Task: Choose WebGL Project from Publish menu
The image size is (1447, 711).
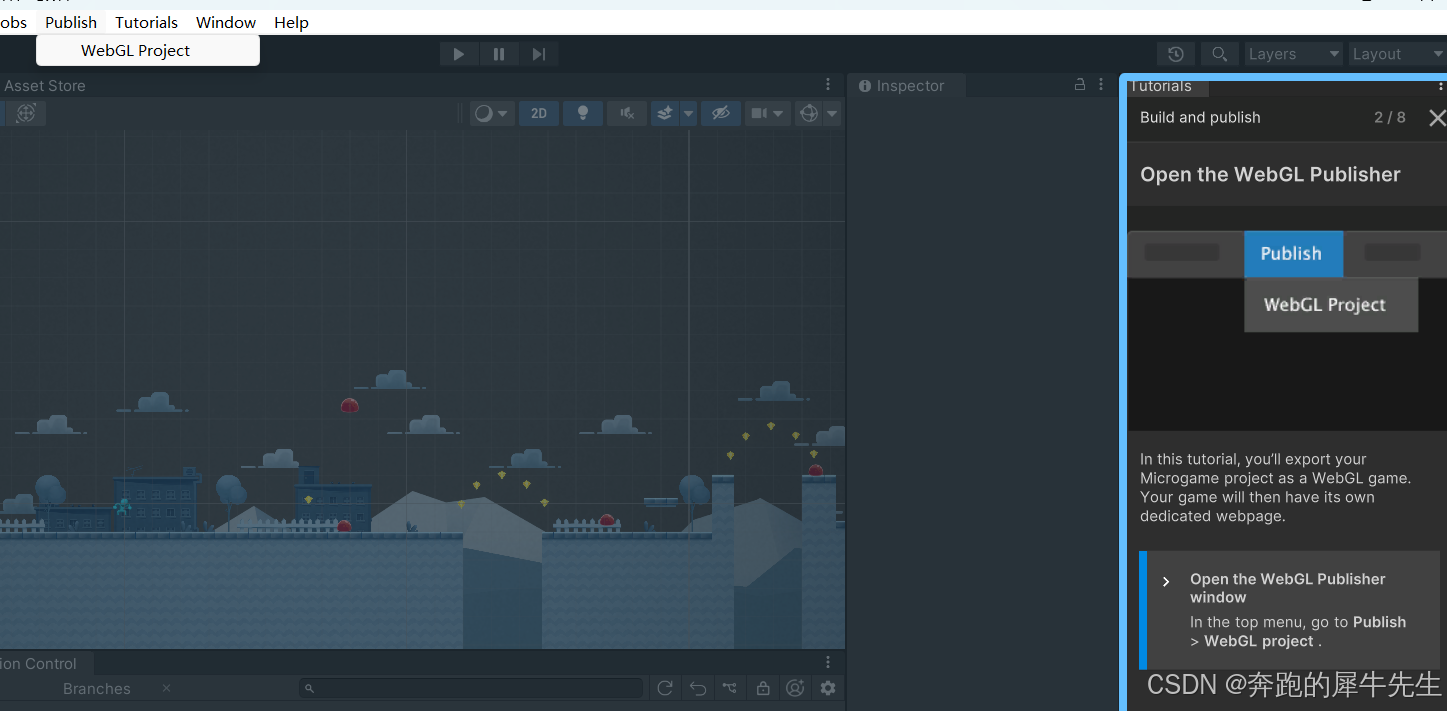Action: 148,50
